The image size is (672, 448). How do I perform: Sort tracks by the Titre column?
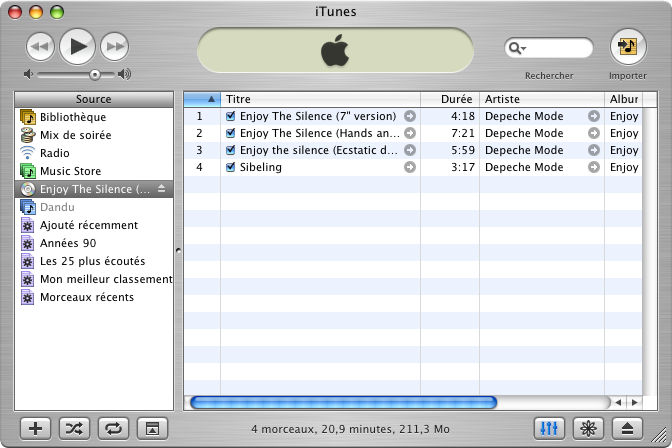(321, 99)
